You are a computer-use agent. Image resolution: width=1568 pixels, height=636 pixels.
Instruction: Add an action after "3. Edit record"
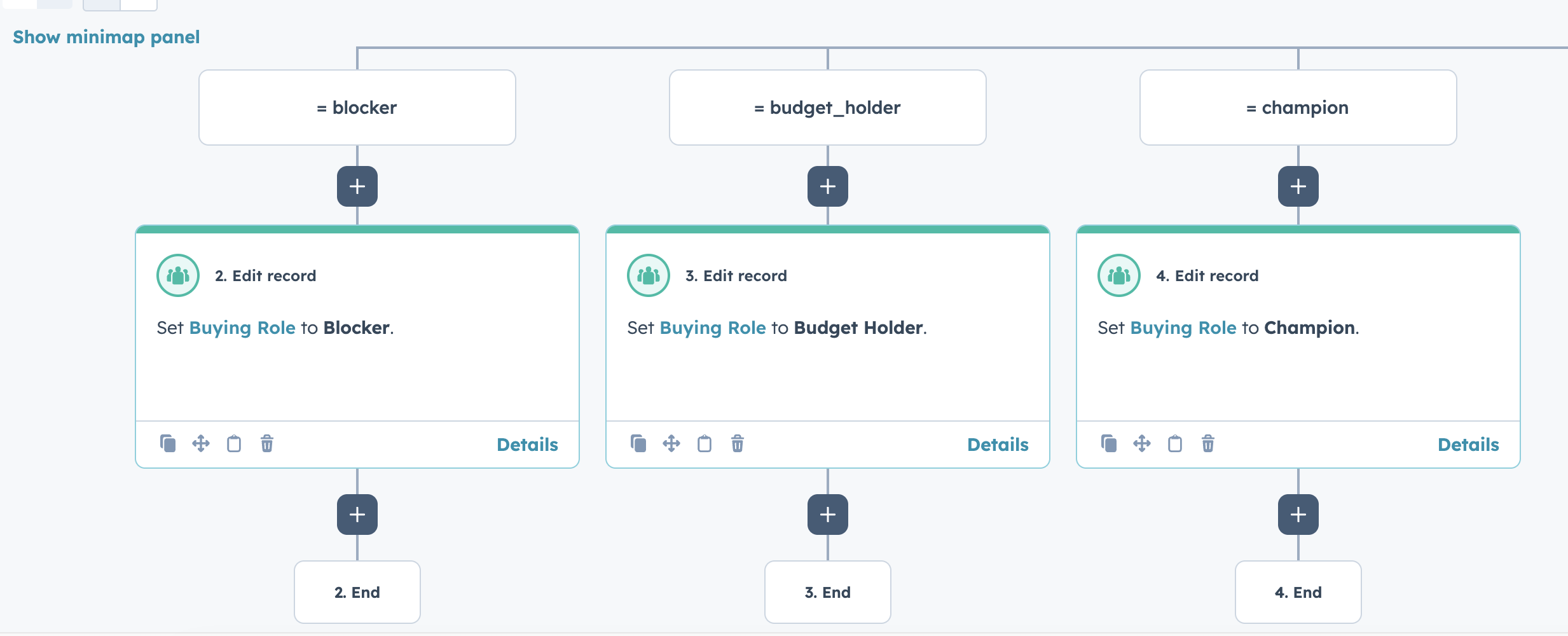(x=827, y=513)
